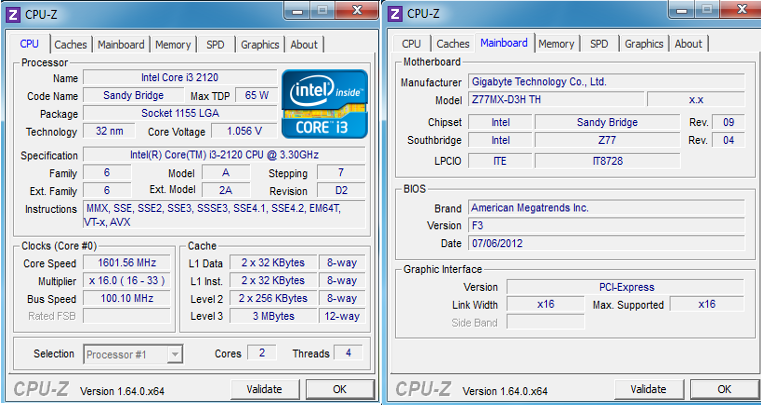Viewport: 761px width, 405px height.
Task: Open SPD tab in the right window
Action: (x=599, y=44)
